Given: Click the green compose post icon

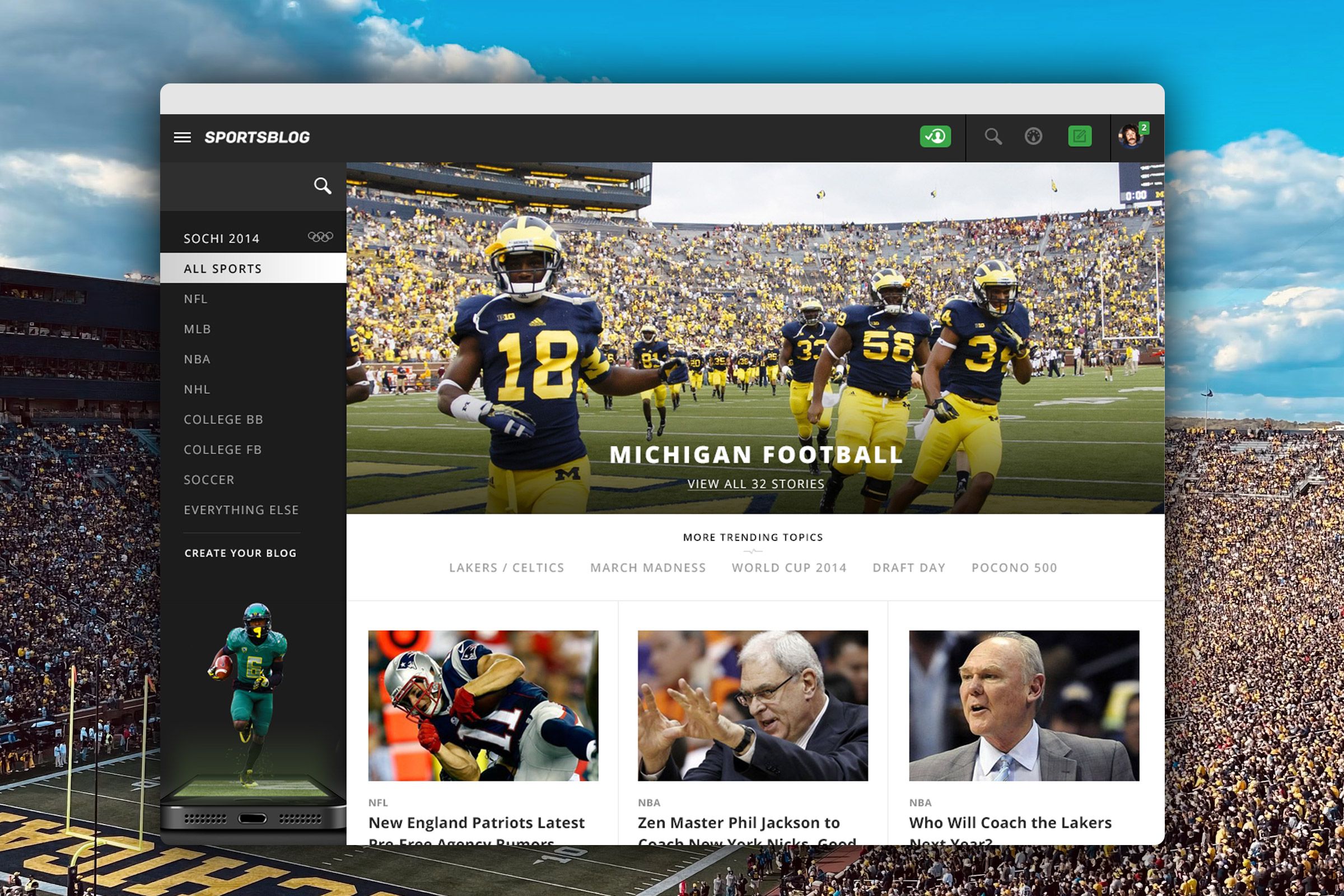Looking at the screenshot, I should 1080,137.
